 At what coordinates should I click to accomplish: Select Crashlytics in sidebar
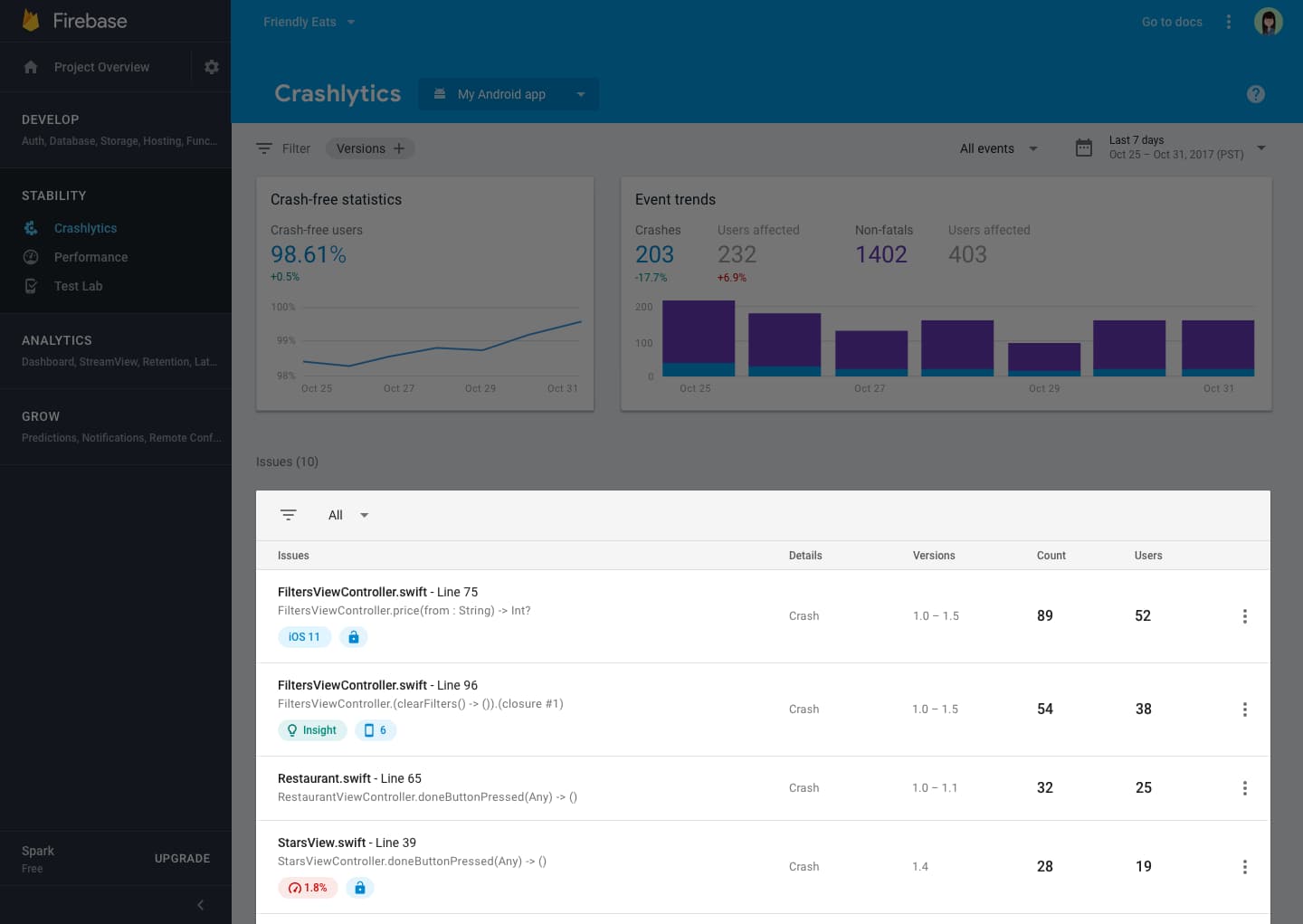(x=85, y=228)
